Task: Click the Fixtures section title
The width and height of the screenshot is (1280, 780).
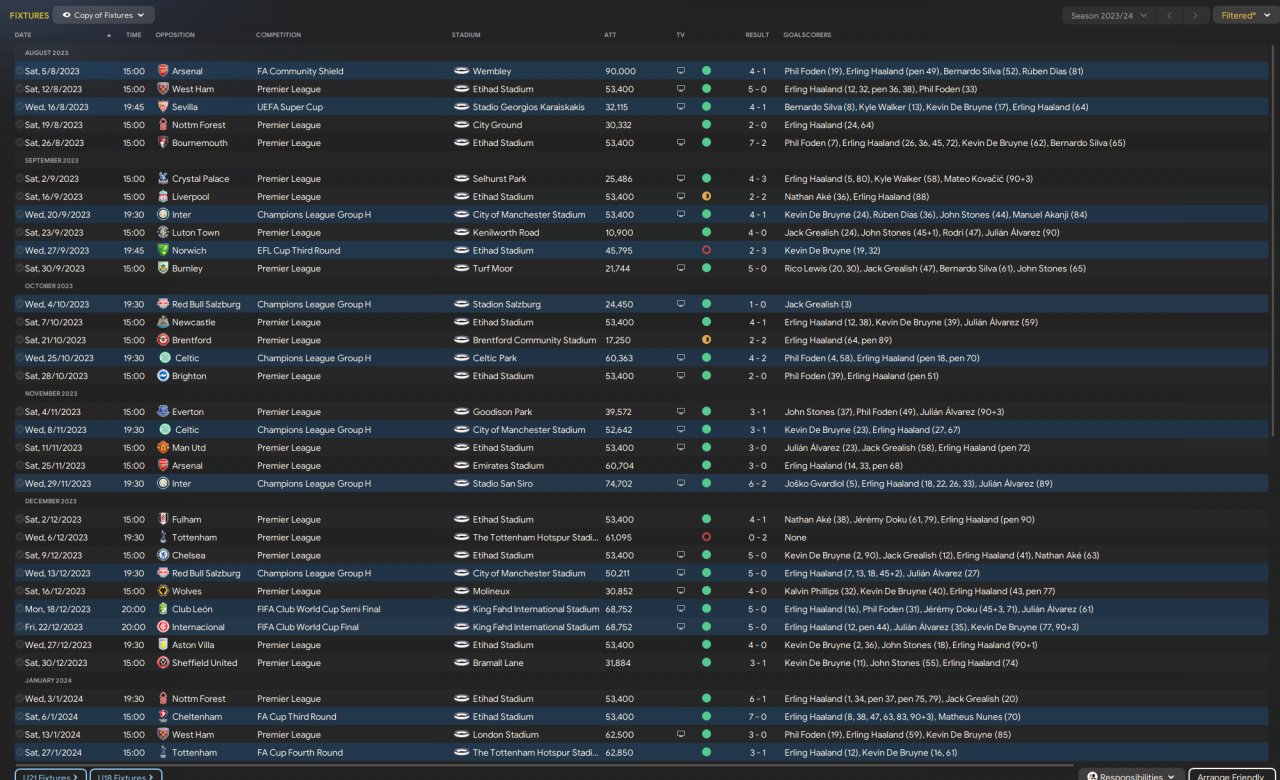Action: pos(29,16)
